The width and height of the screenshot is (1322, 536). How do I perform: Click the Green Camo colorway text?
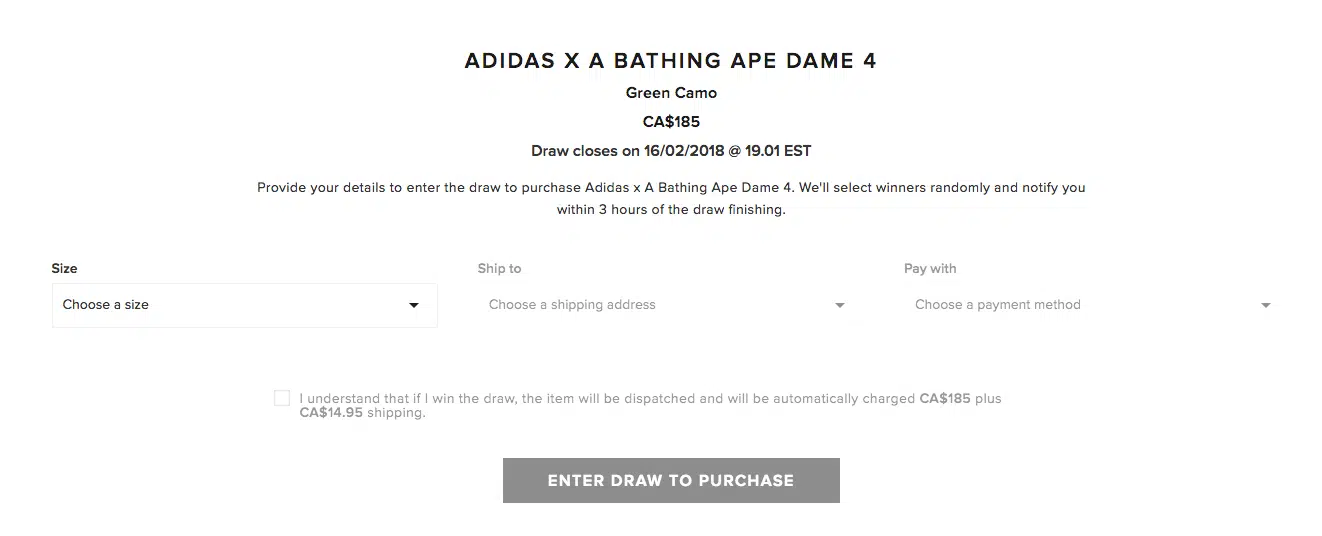point(671,93)
